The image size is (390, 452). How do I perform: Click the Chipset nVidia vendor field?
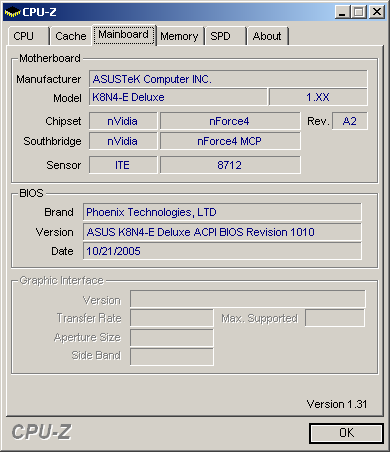click(x=123, y=121)
